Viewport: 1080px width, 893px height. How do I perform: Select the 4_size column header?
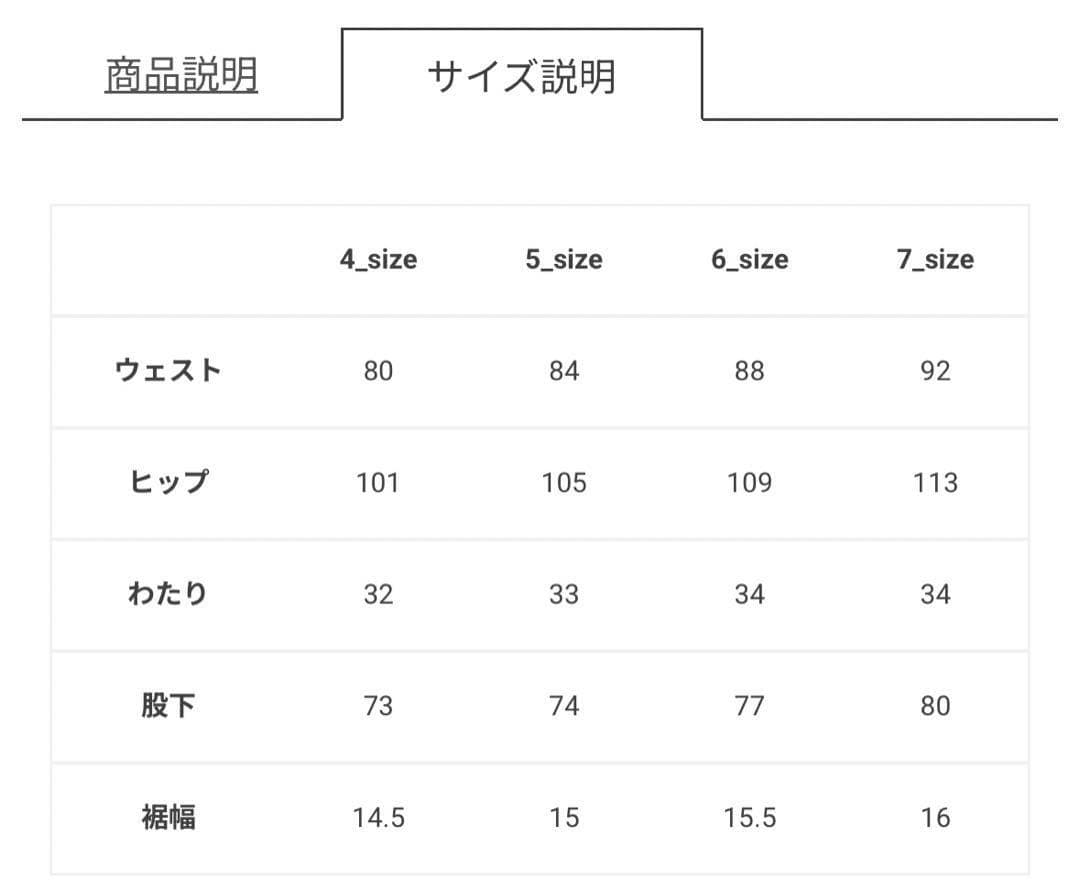(x=378, y=259)
